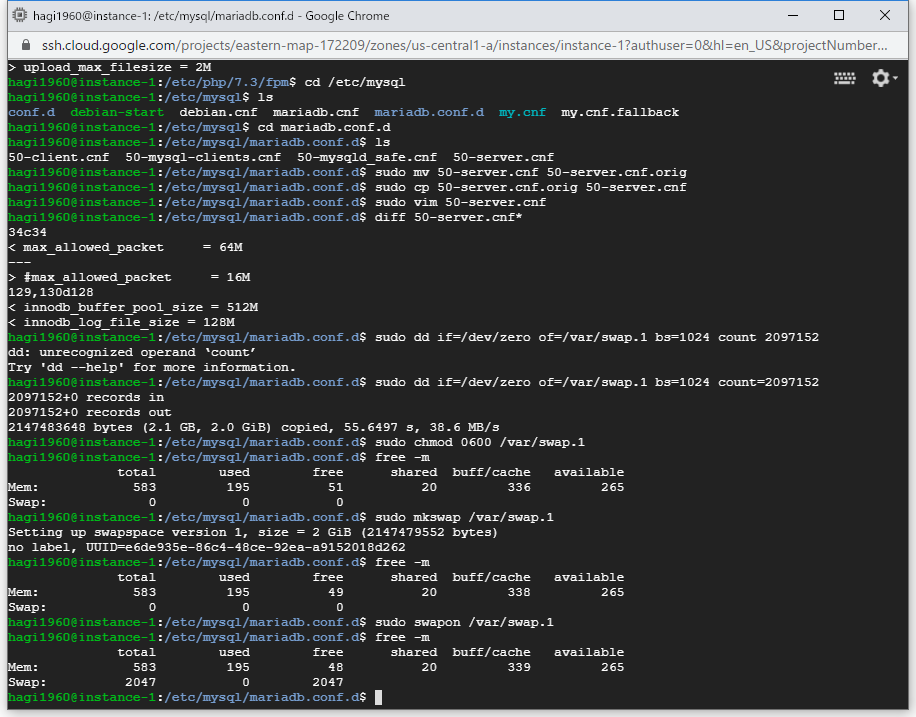The height and width of the screenshot is (717, 916).
Task: Click the 'debian-start' entry in the listing
Action: coord(117,112)
